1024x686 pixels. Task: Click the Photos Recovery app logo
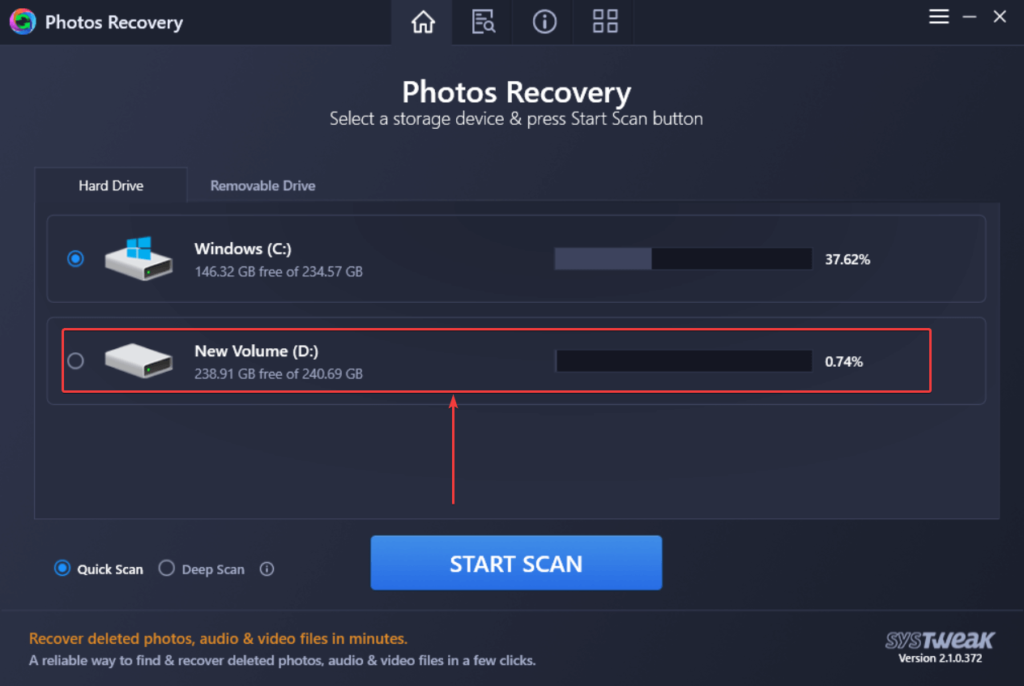click(x=23, y=22)
